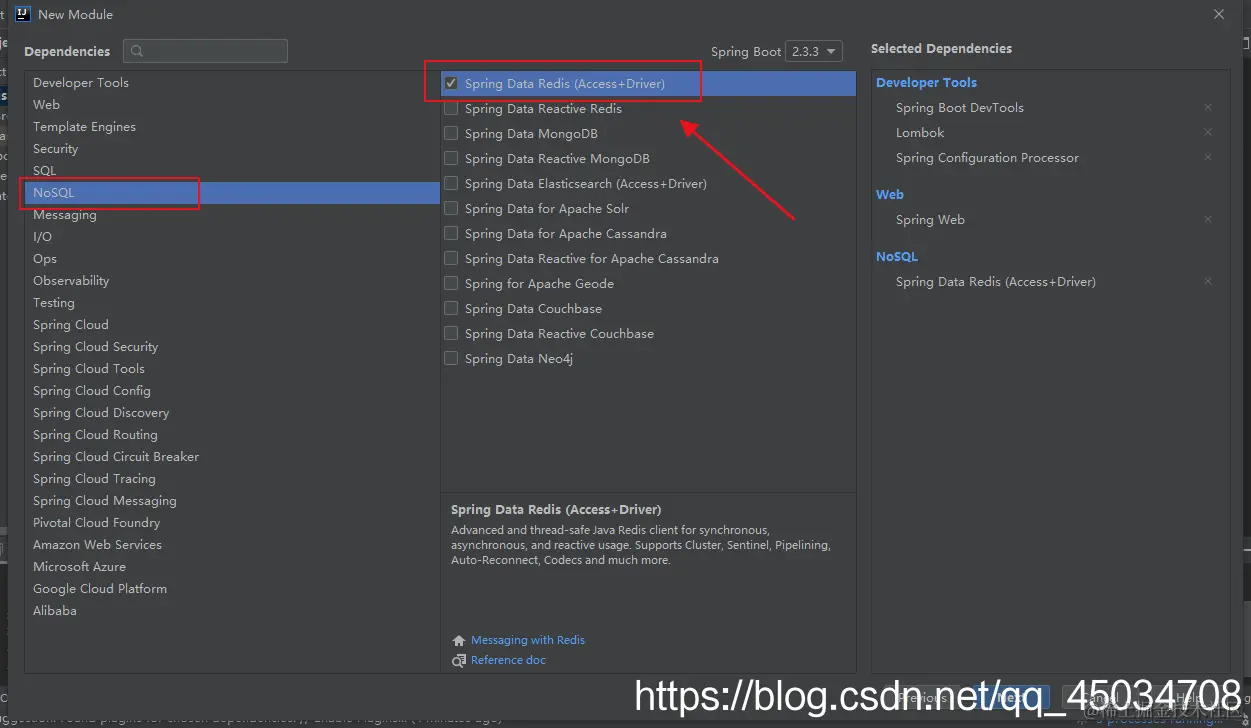The width and height of the screenshot is (1251, 728).
Task: Open the Spring Boot version dropdown
Action: (814, 51)
